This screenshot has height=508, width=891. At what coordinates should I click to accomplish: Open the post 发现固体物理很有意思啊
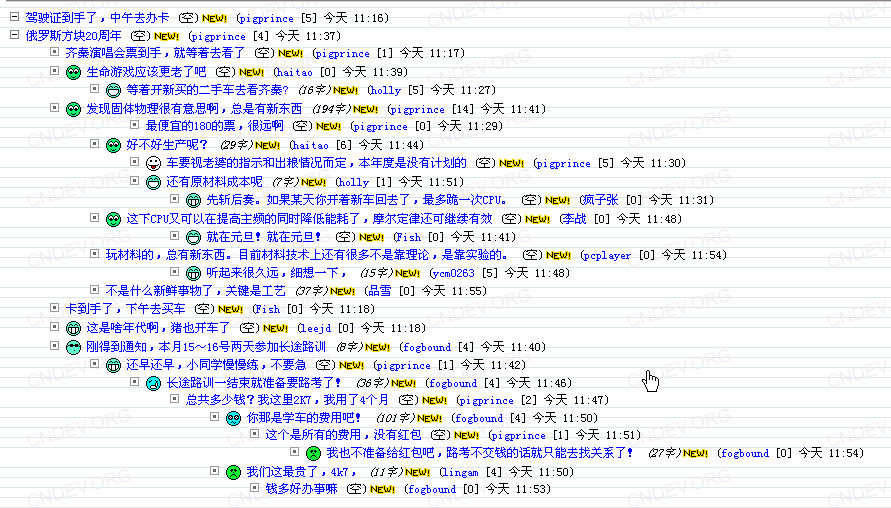194,109
